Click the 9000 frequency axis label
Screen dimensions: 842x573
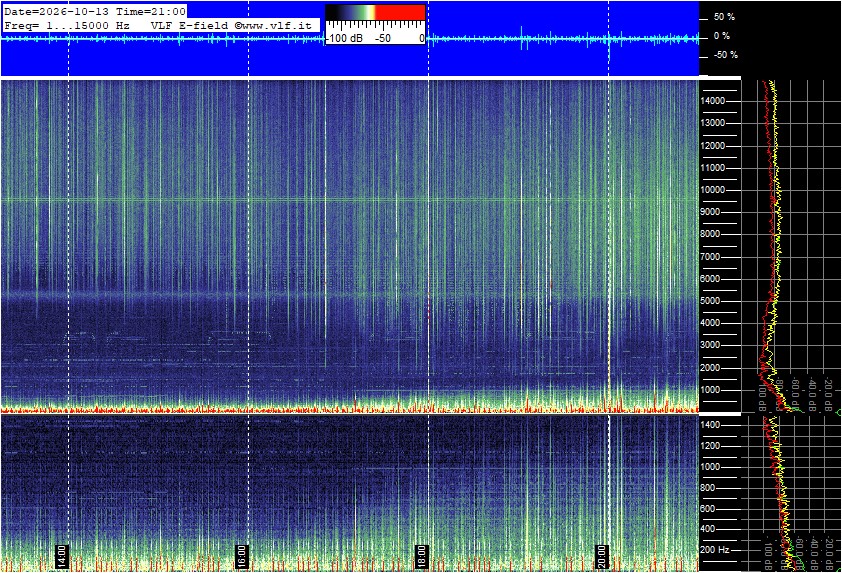point(710,212)
